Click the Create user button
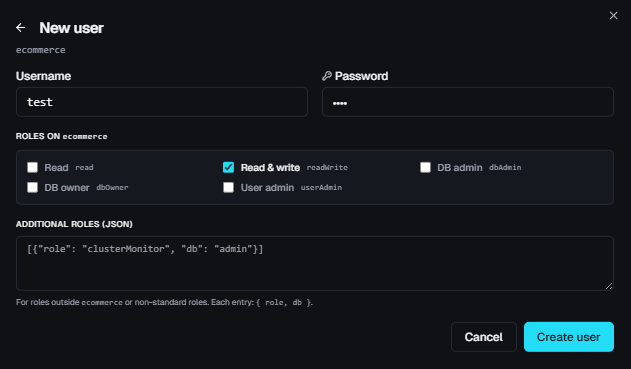Viewport: 631px width, 369px height. pos(569,337)
